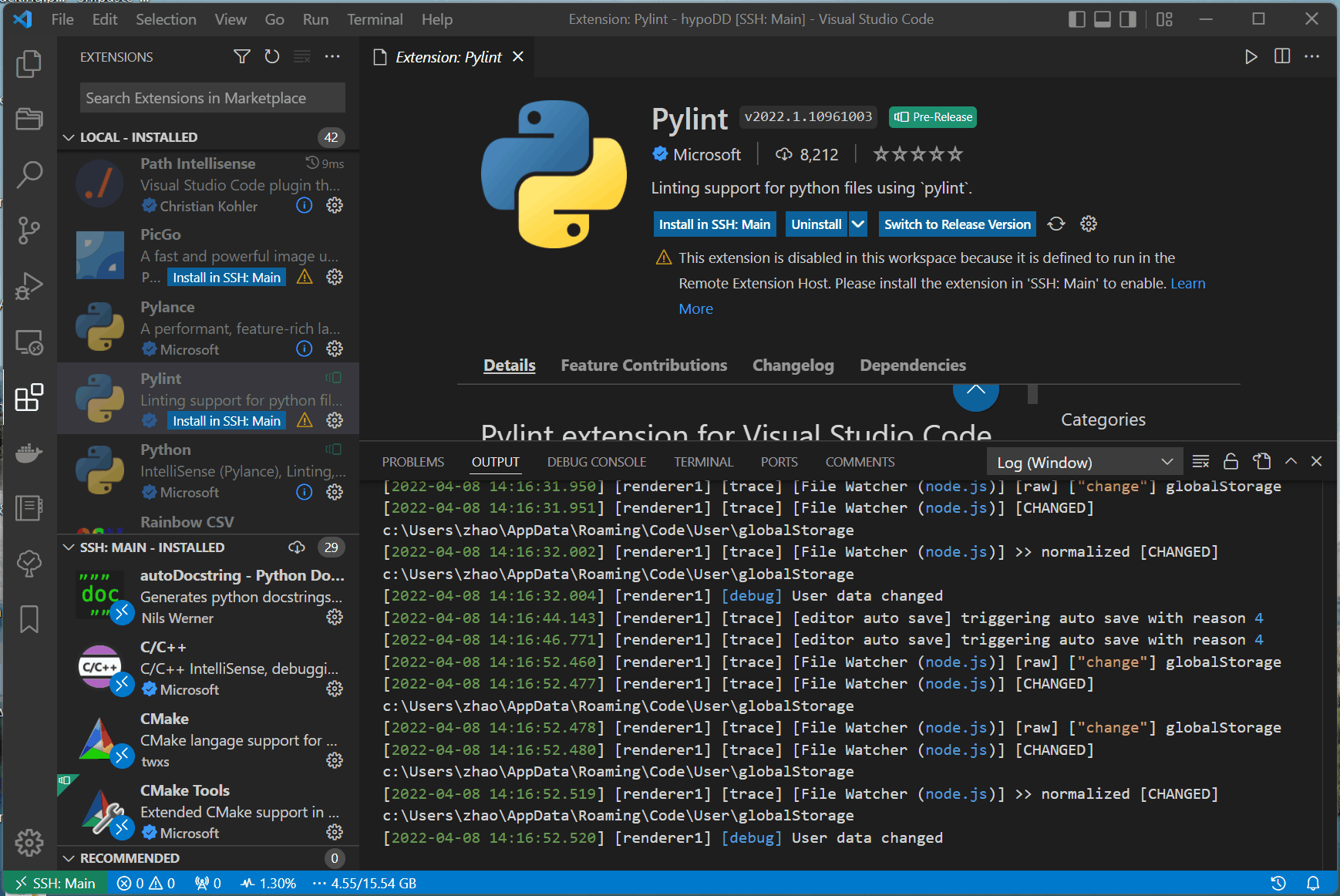Run action with play icon in editor title
1340x896 pixels.
click(x=1251, y=56)
